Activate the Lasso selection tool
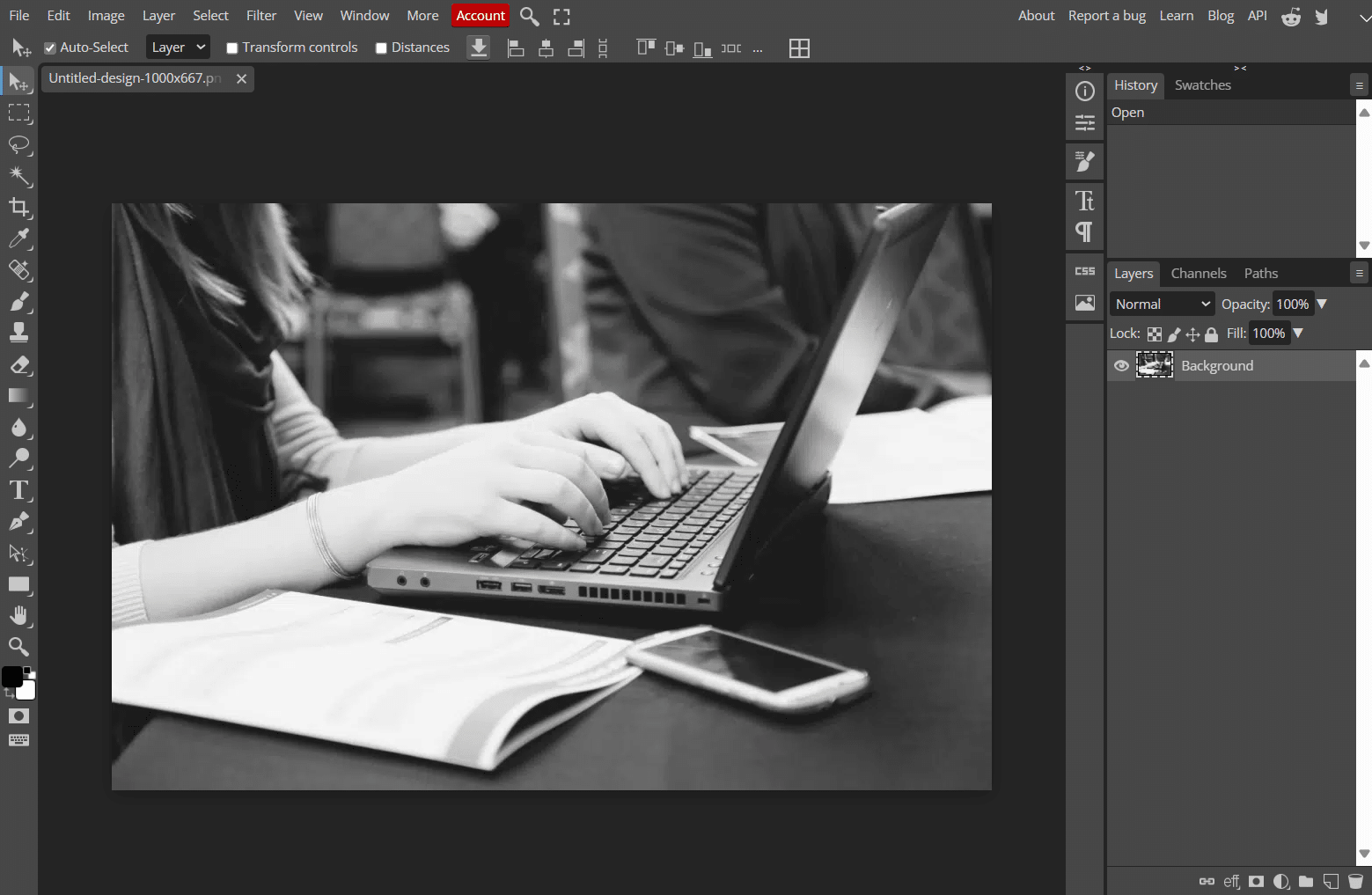 (19, 144)
